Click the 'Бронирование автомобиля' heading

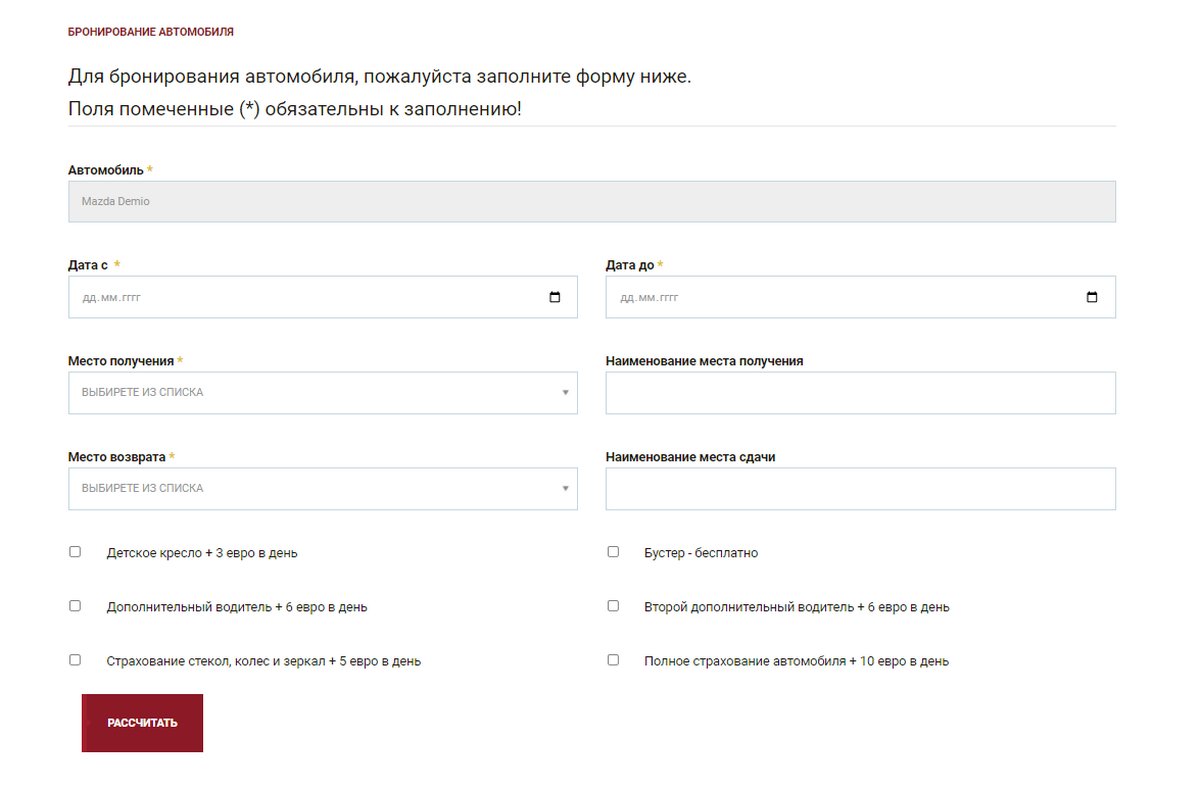(x=151, y=32)
